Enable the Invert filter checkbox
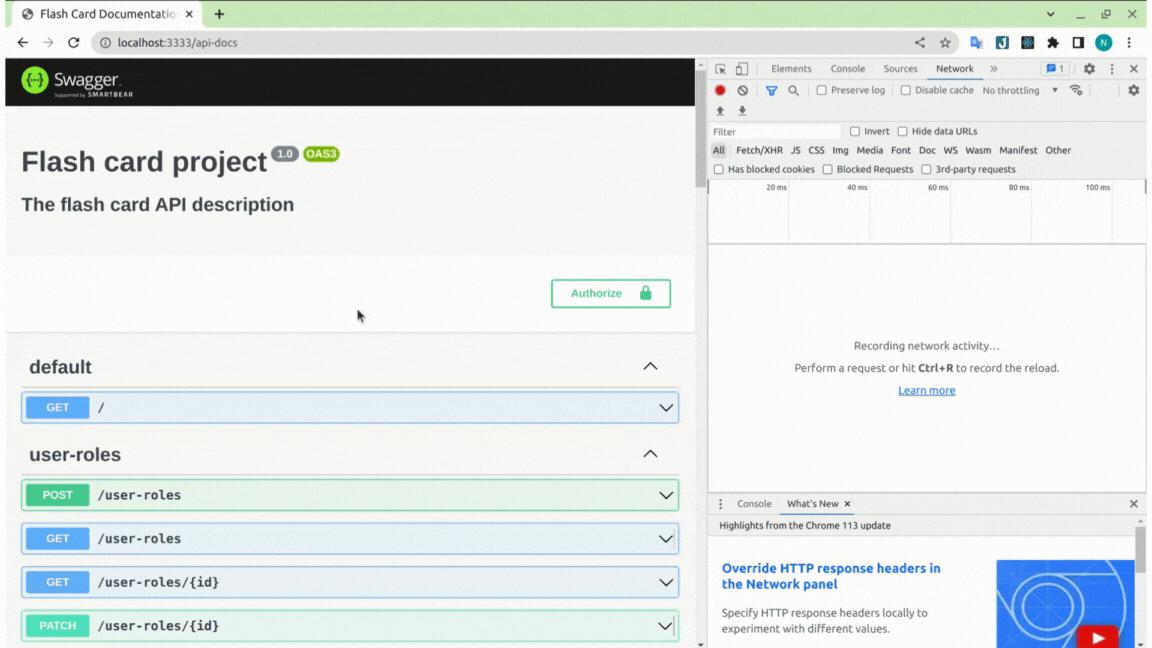Viewport: 1152px width, 648px height. (x=856, y=130)
